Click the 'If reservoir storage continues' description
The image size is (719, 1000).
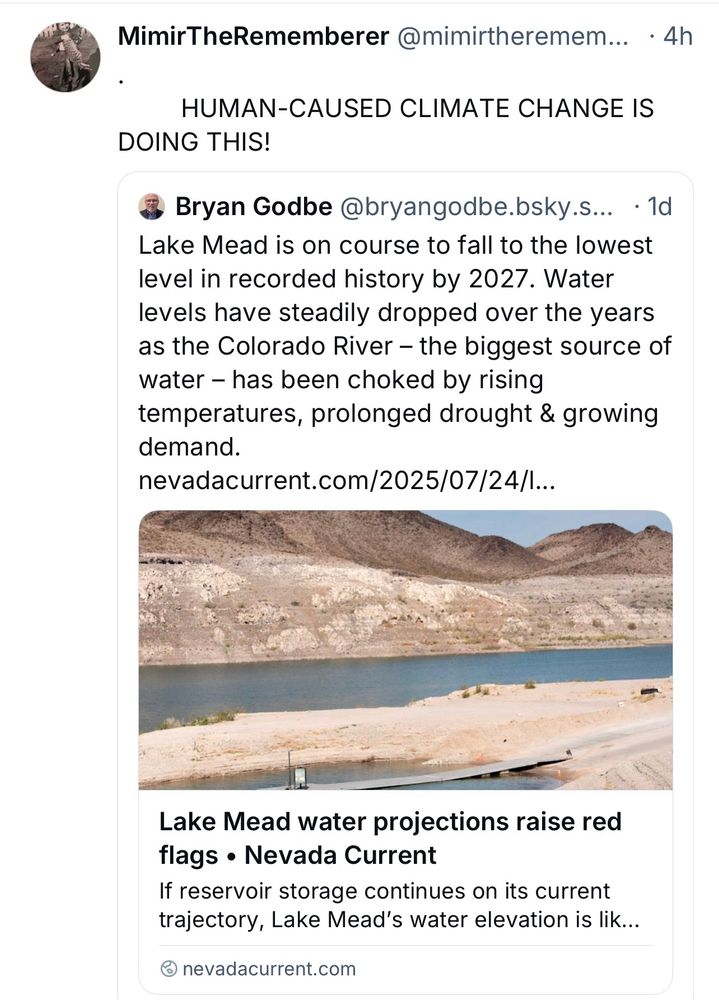[x=398, y=904]
